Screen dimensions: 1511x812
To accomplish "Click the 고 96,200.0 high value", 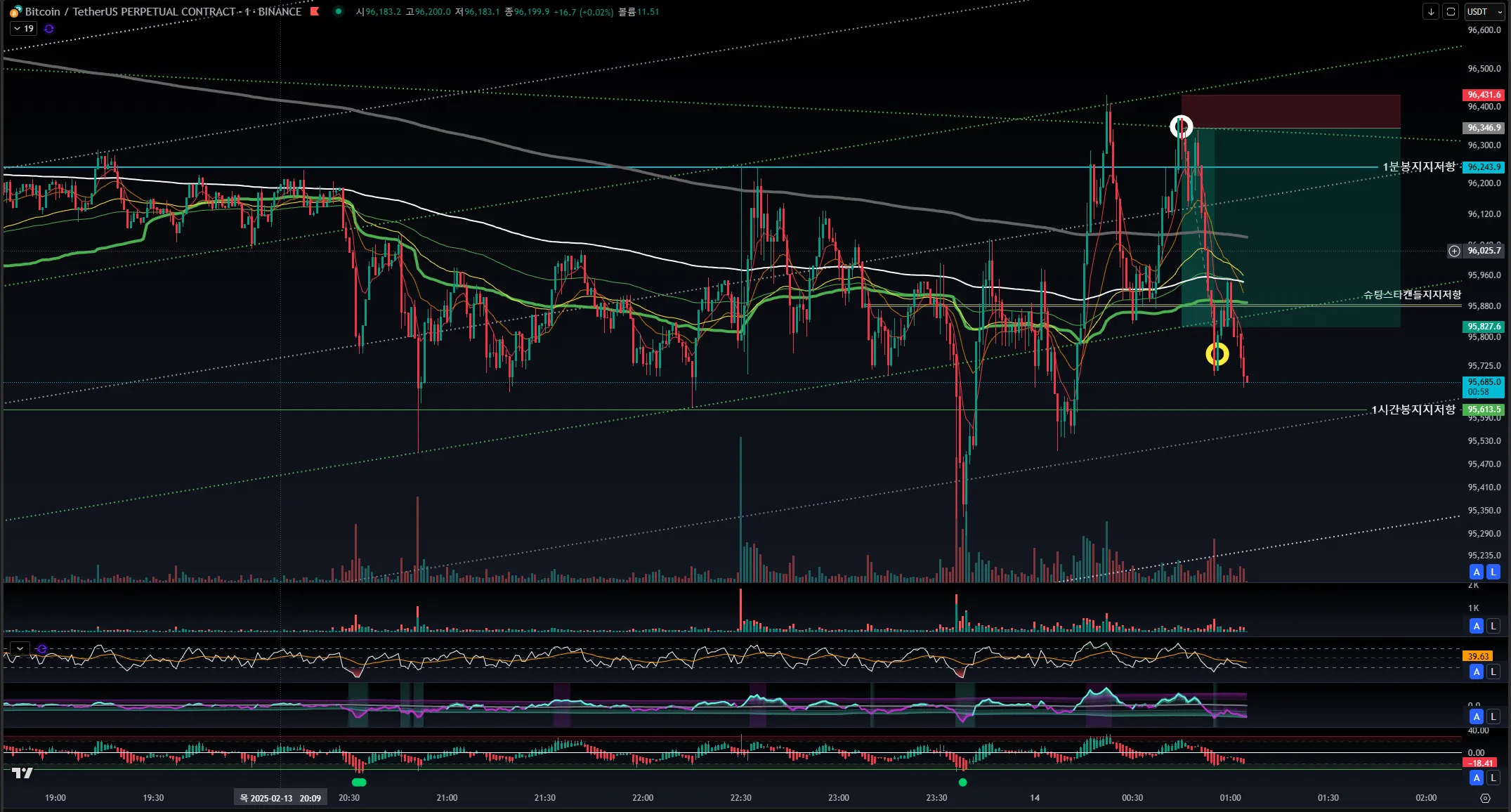I will coord(428,12).
